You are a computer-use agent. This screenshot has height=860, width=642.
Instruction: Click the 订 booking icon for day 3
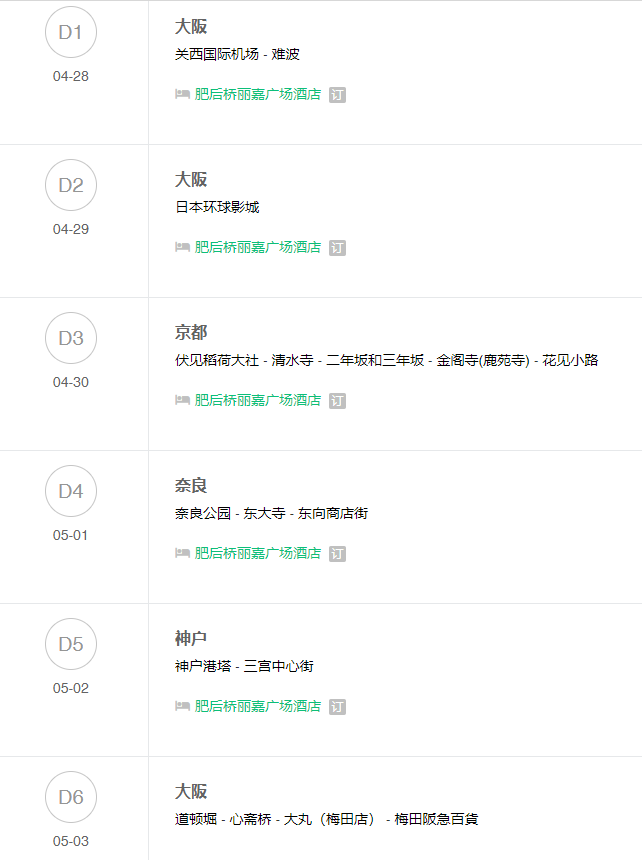coord(337,401)
